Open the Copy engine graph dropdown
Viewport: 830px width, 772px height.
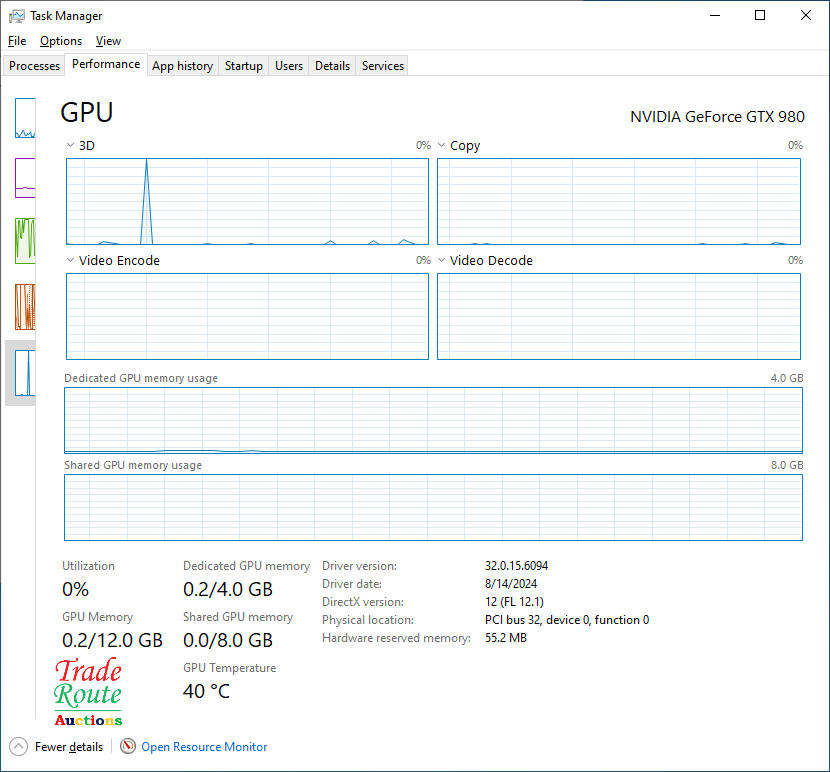(x=442, y=146)
